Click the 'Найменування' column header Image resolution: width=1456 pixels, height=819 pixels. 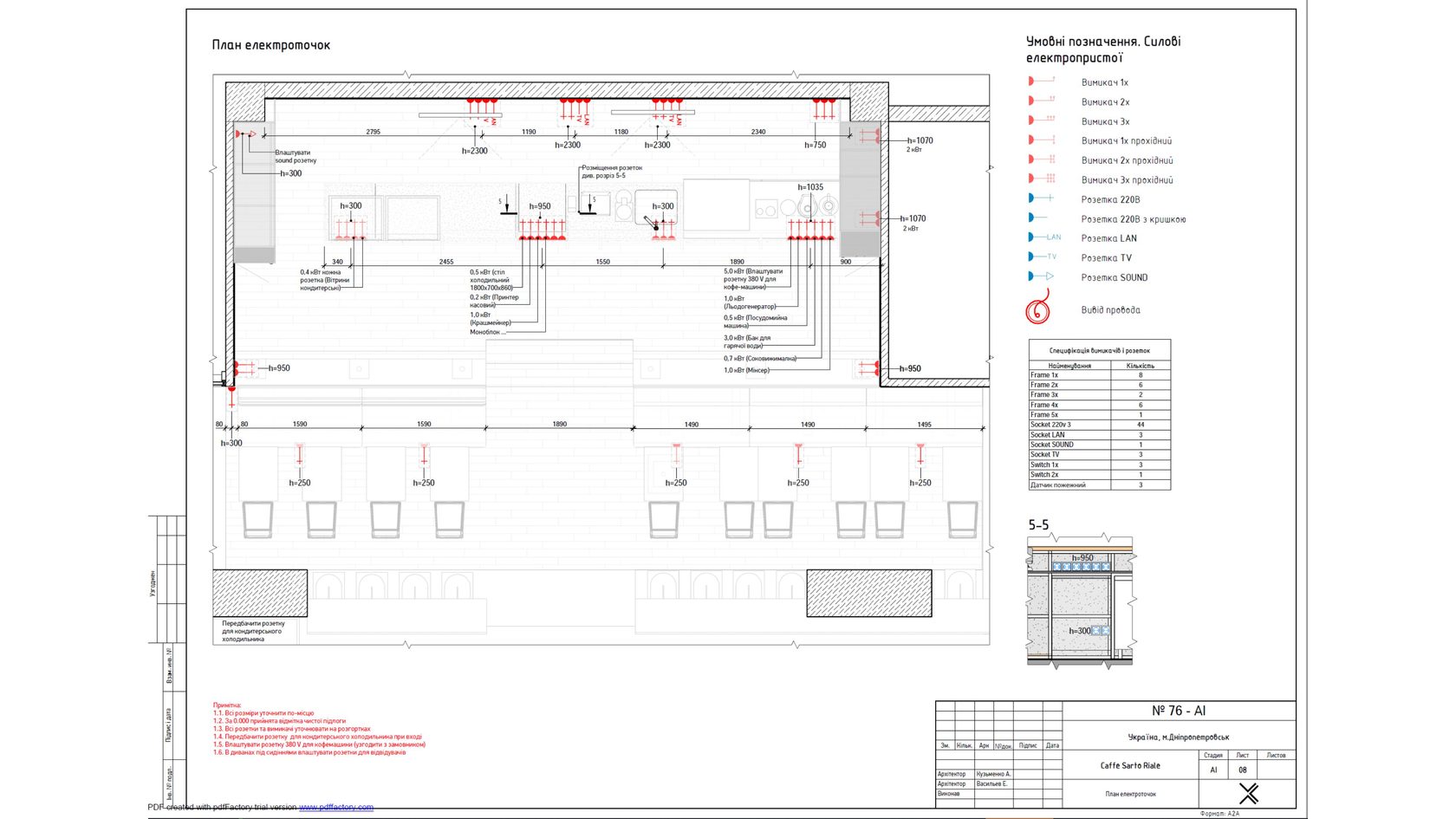(x=1069, y=366)
